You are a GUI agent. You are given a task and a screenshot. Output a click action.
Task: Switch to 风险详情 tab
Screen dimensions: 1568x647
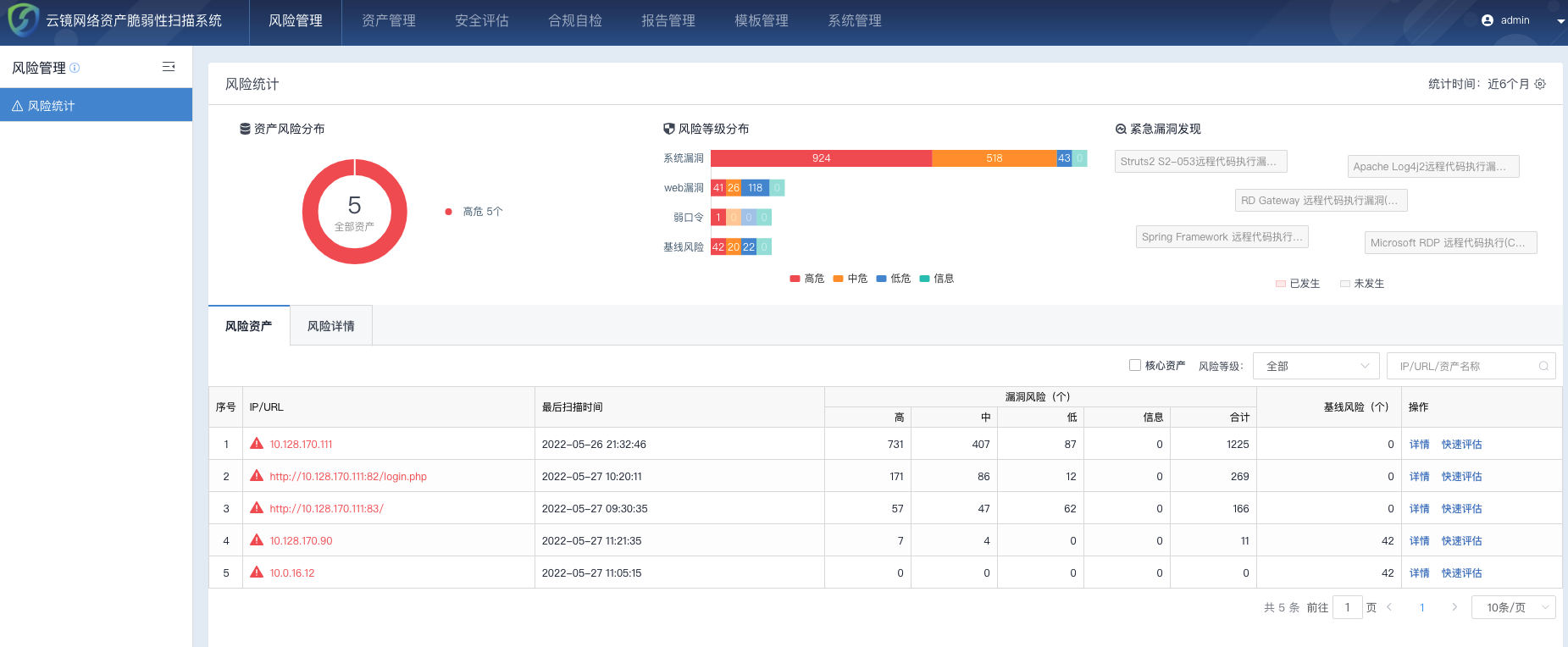(x=331, y=326)
